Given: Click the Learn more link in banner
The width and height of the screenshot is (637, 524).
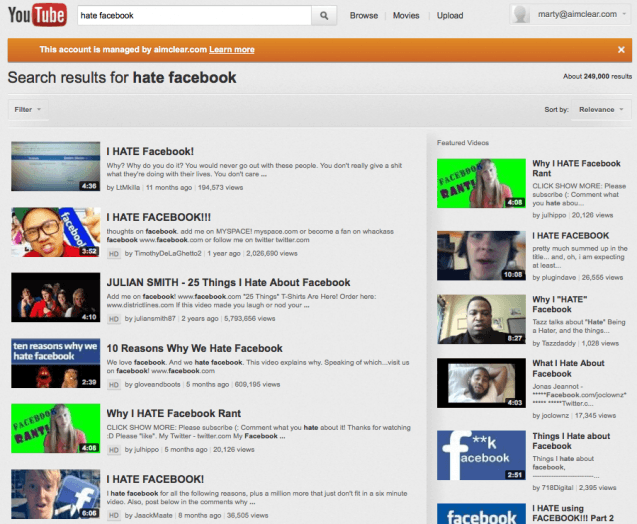Looking at the screenshot, I should (232, 50).
